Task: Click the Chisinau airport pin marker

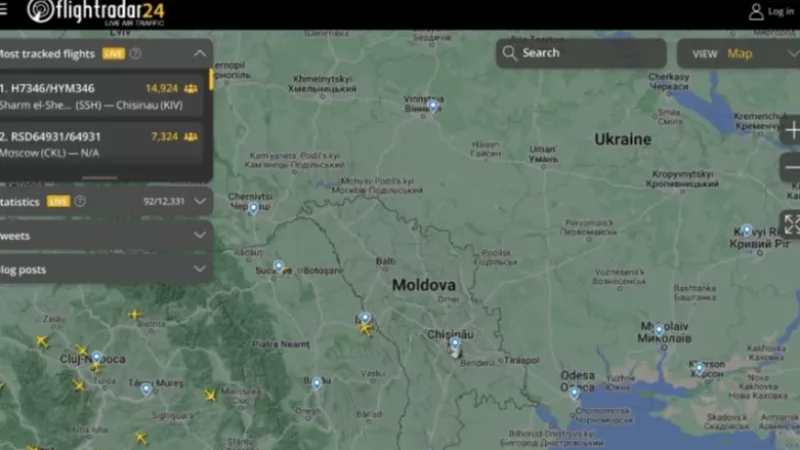Action: 455,344
